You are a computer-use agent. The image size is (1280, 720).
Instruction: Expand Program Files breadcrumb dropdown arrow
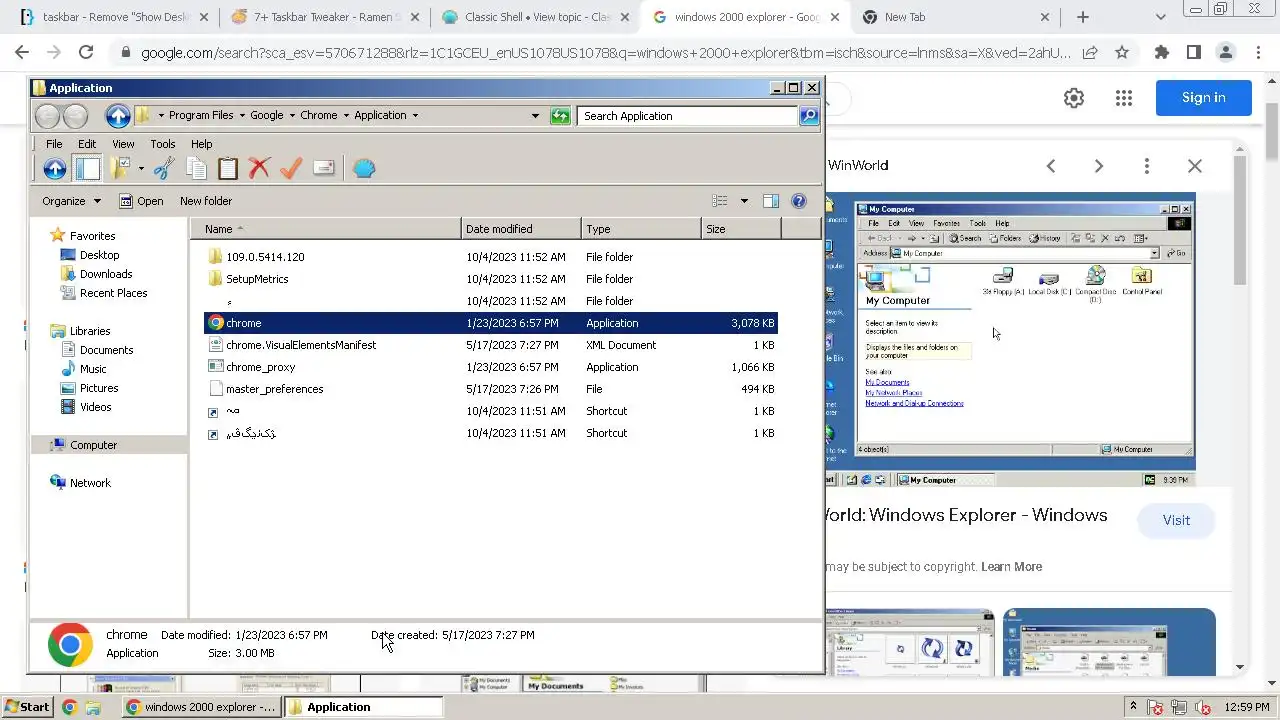240,116
